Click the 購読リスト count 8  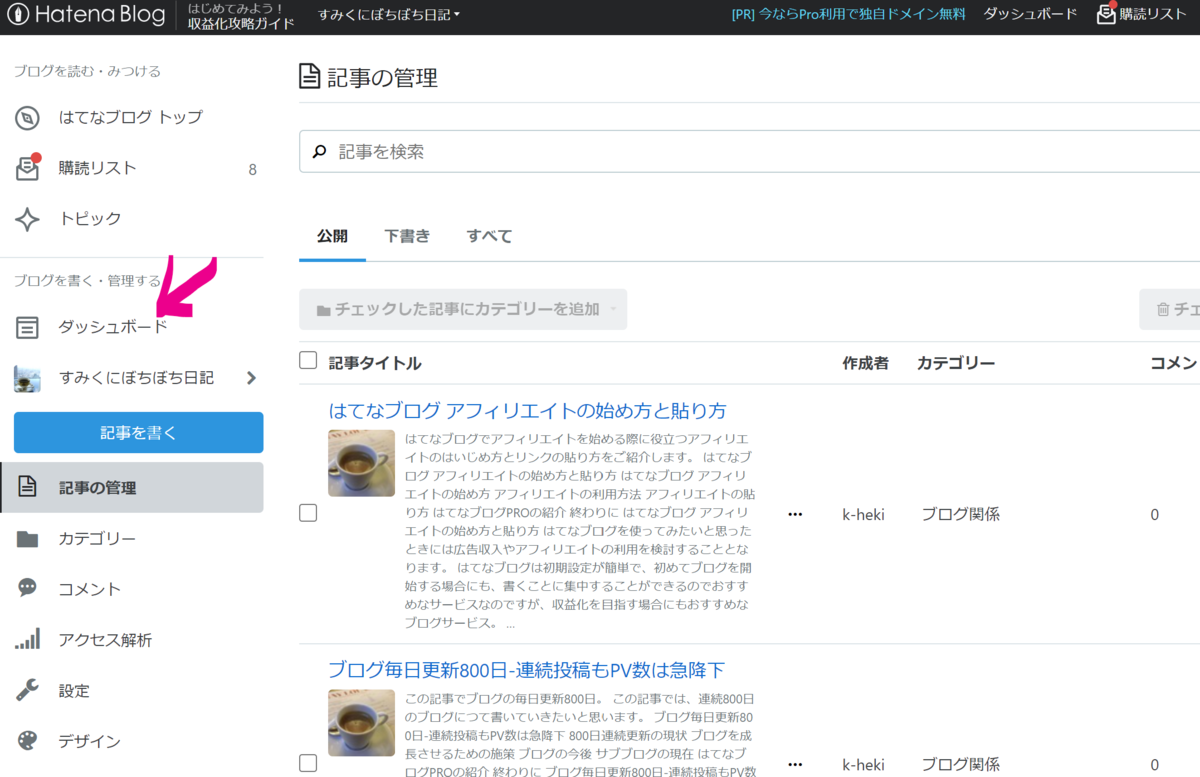(x=252, y=169)
